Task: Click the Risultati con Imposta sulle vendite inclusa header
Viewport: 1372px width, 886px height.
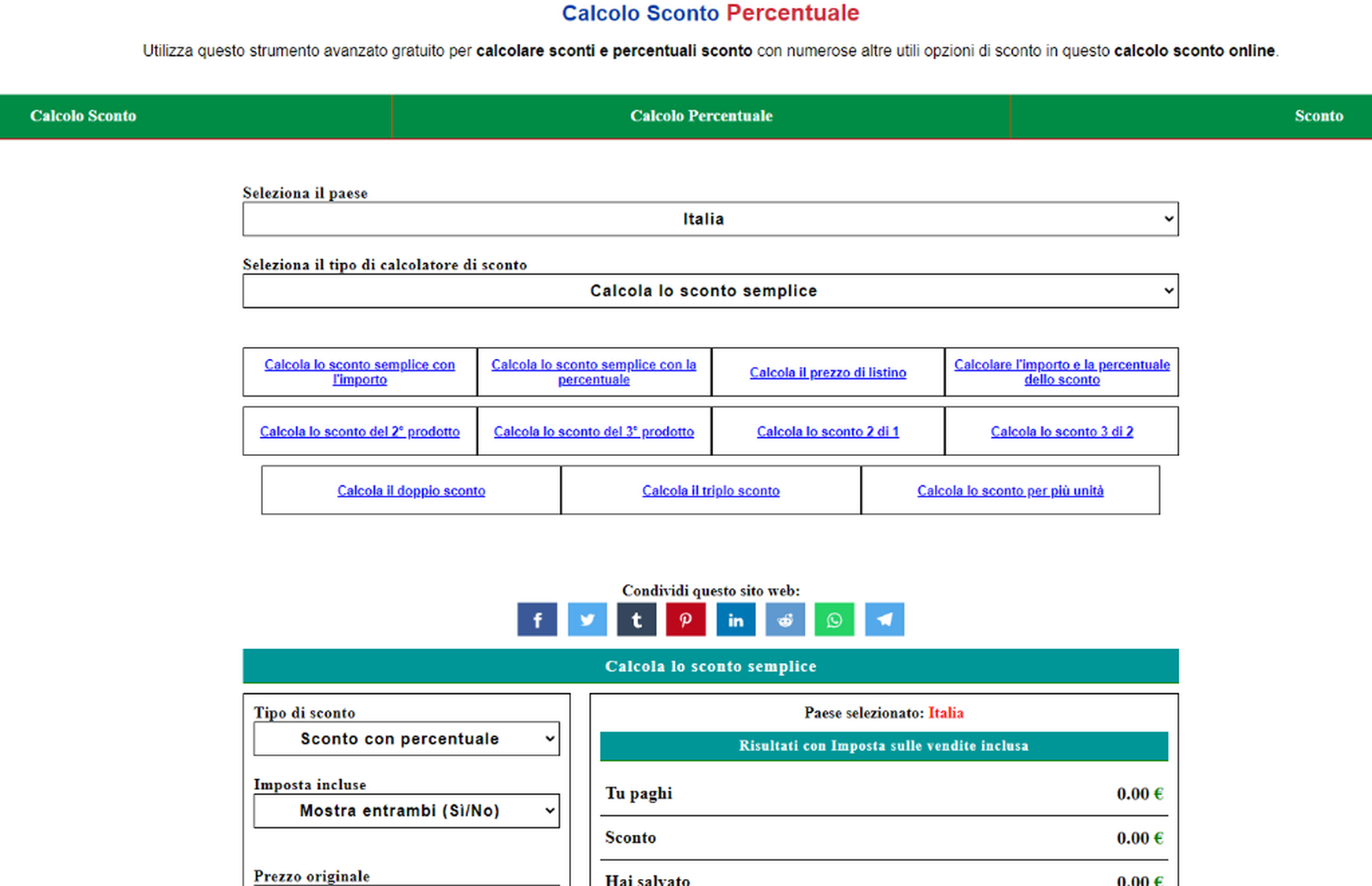Action: pyautogui.click(x=884, y=746)
